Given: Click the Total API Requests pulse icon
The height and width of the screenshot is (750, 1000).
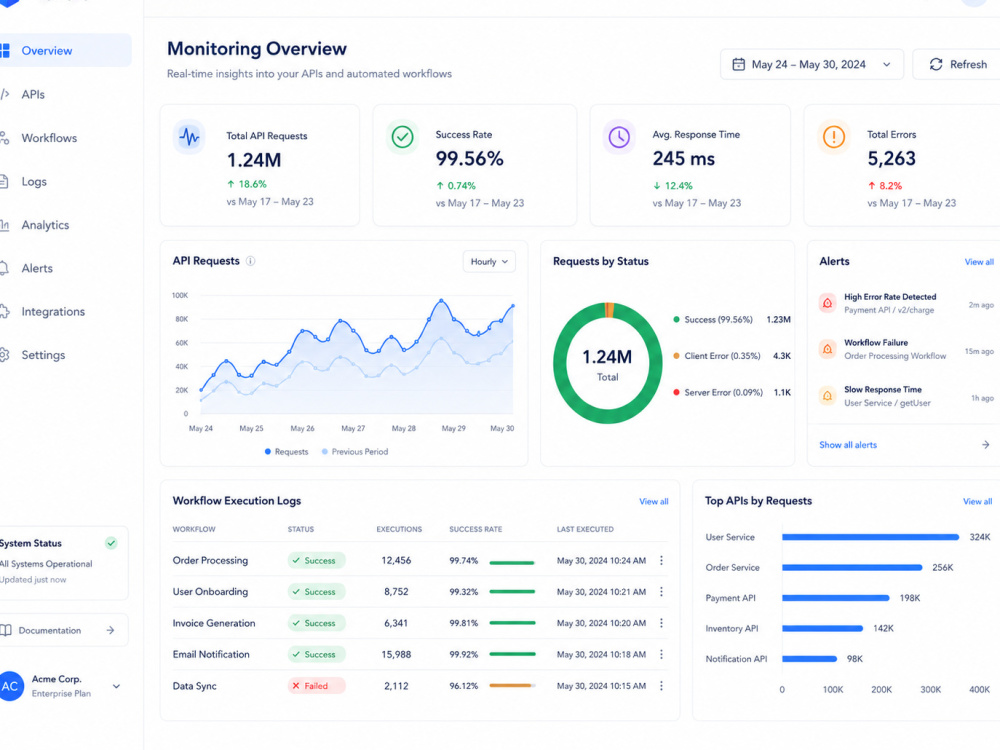Looking at the screenshot, I should click(x=189, y=136).
